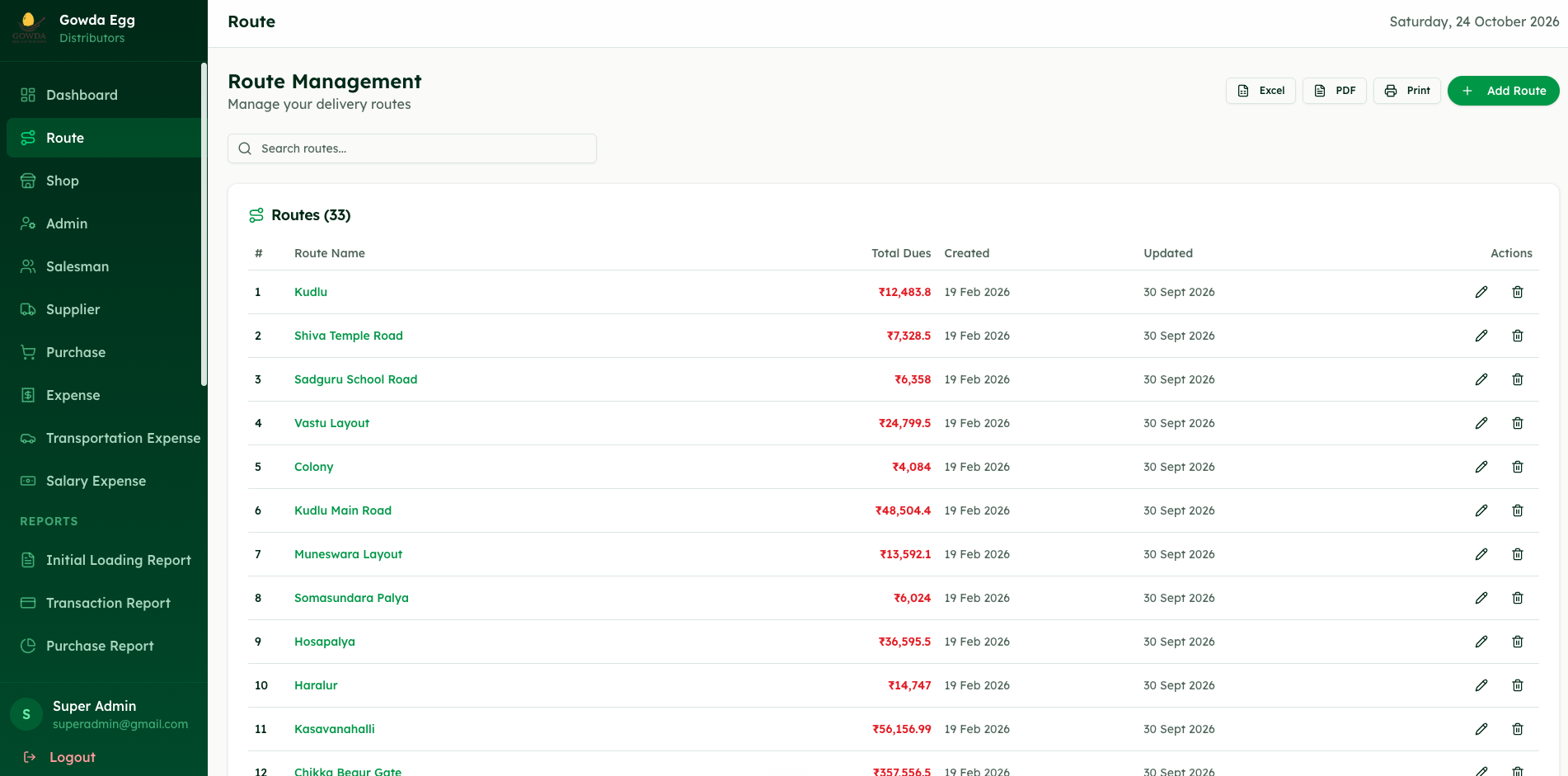The image size is (1568, 776).
Task: Open Purchase in the sidebar
Action: click(x=104, y=352)
